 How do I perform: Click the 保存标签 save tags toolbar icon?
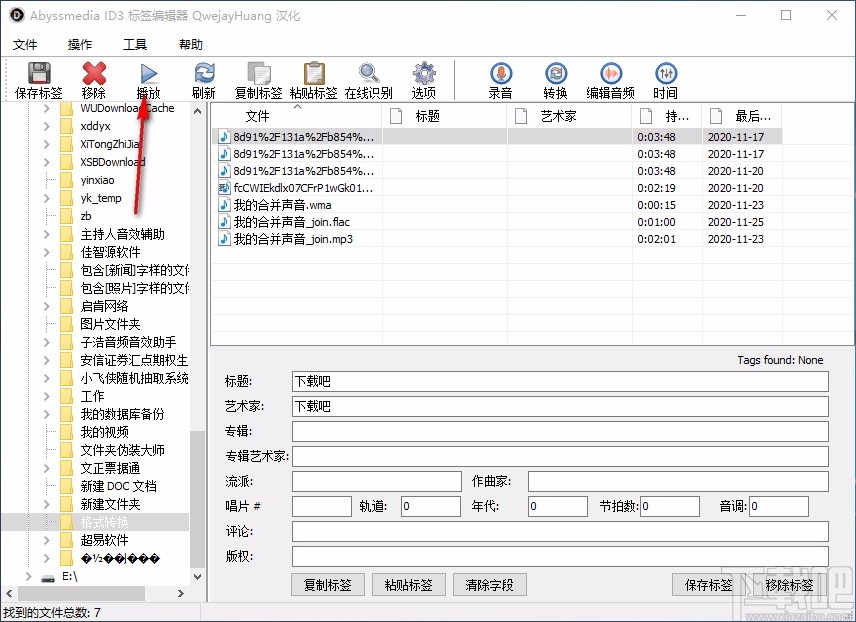38,75
